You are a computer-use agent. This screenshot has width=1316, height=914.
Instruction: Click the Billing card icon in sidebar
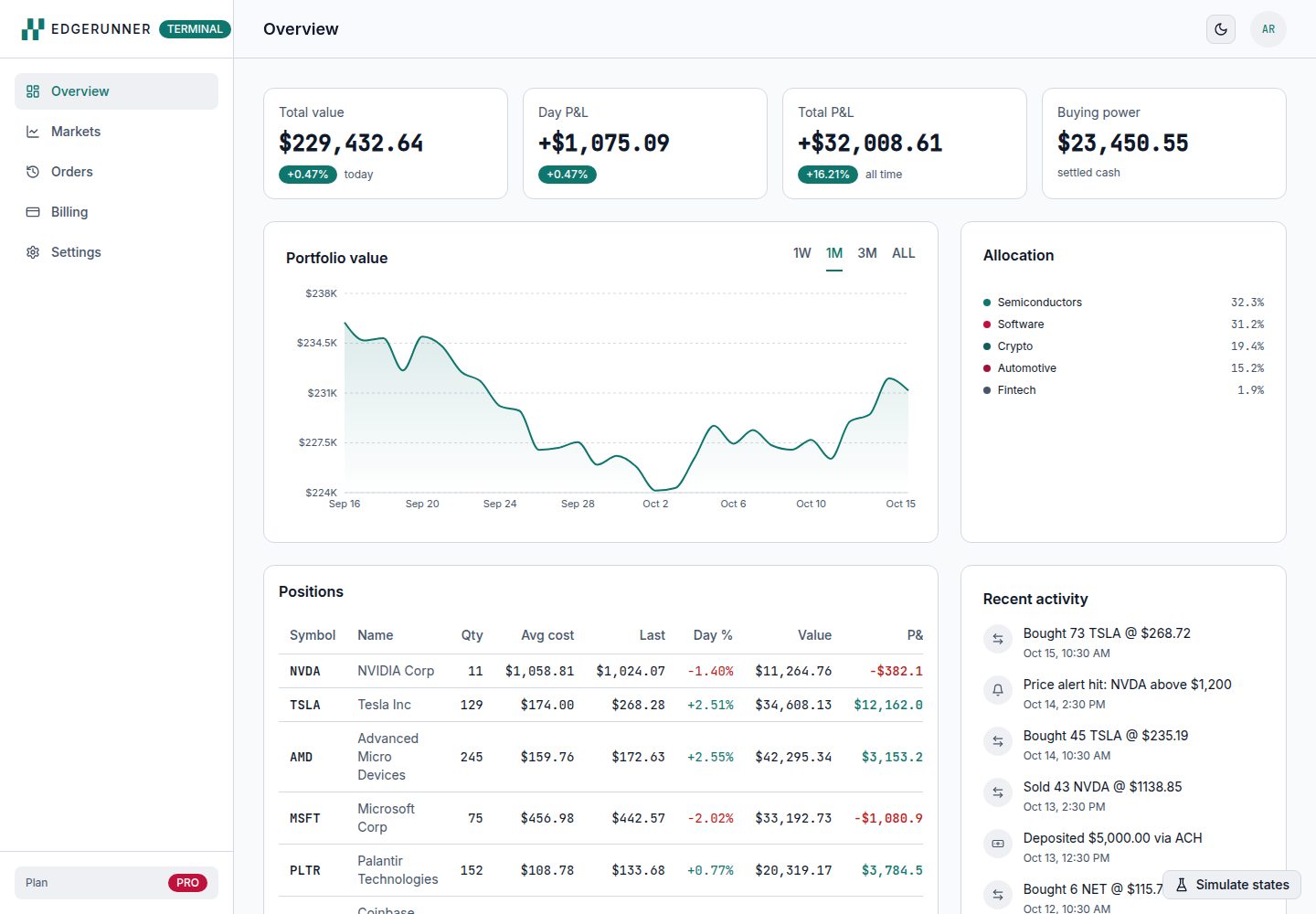[33, 212]
